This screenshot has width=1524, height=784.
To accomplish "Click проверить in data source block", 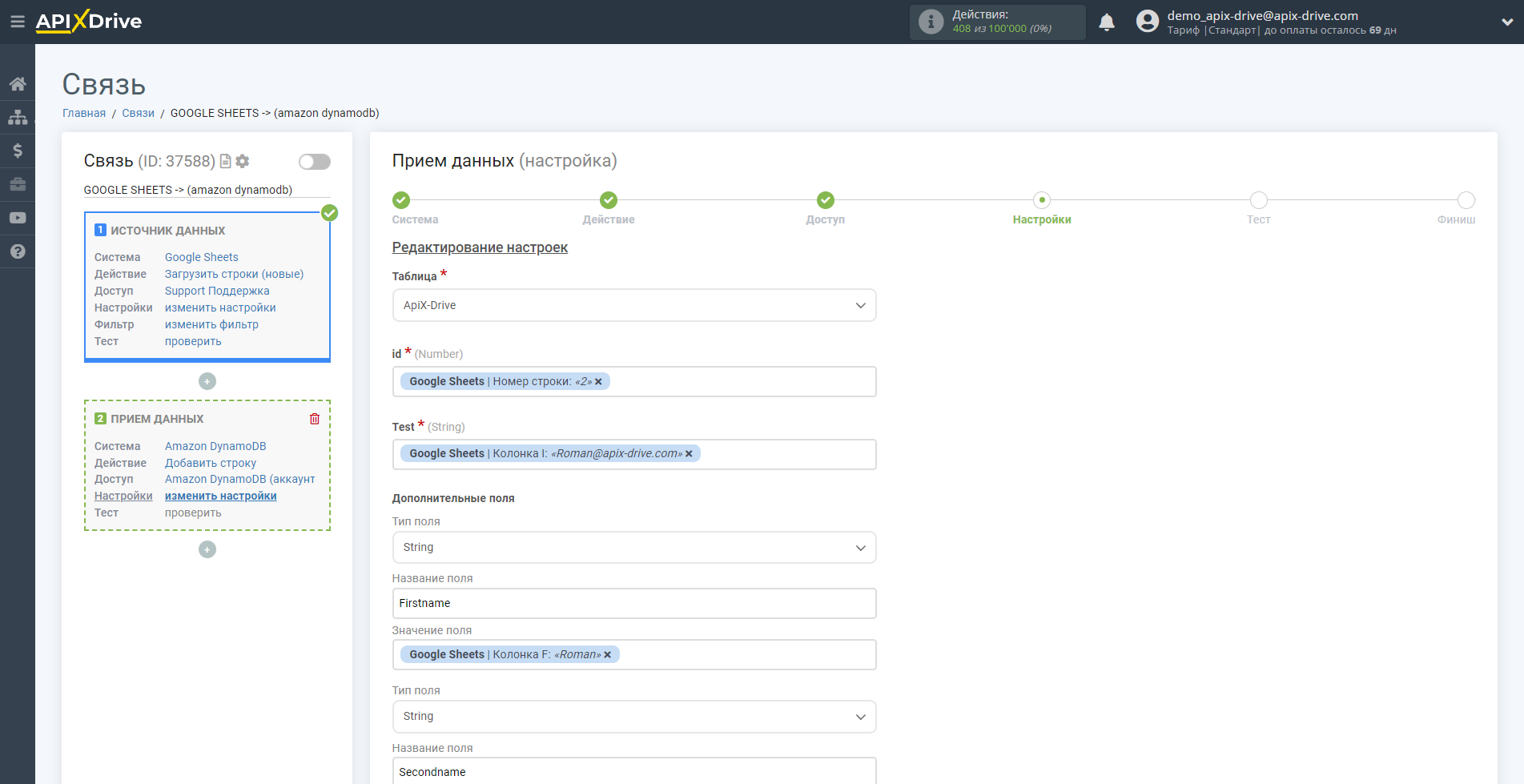I will [x=193, y=341].
